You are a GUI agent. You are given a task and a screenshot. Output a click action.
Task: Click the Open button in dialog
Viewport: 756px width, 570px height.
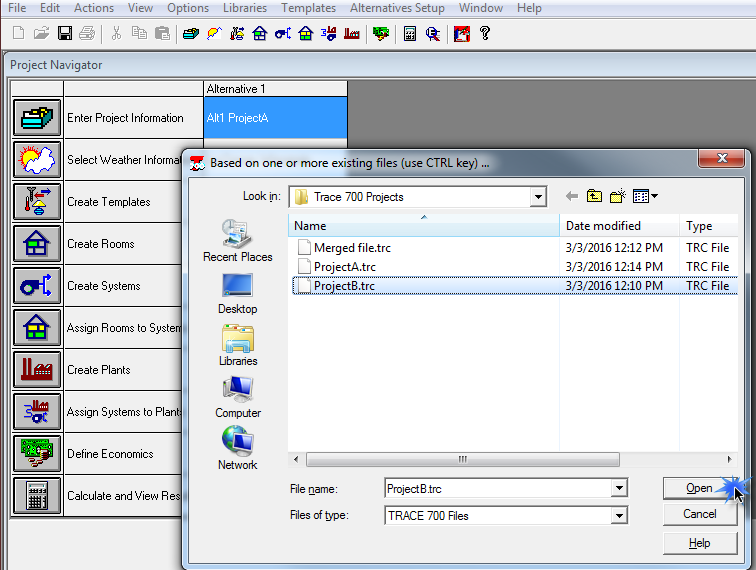(x=700, y=489)
